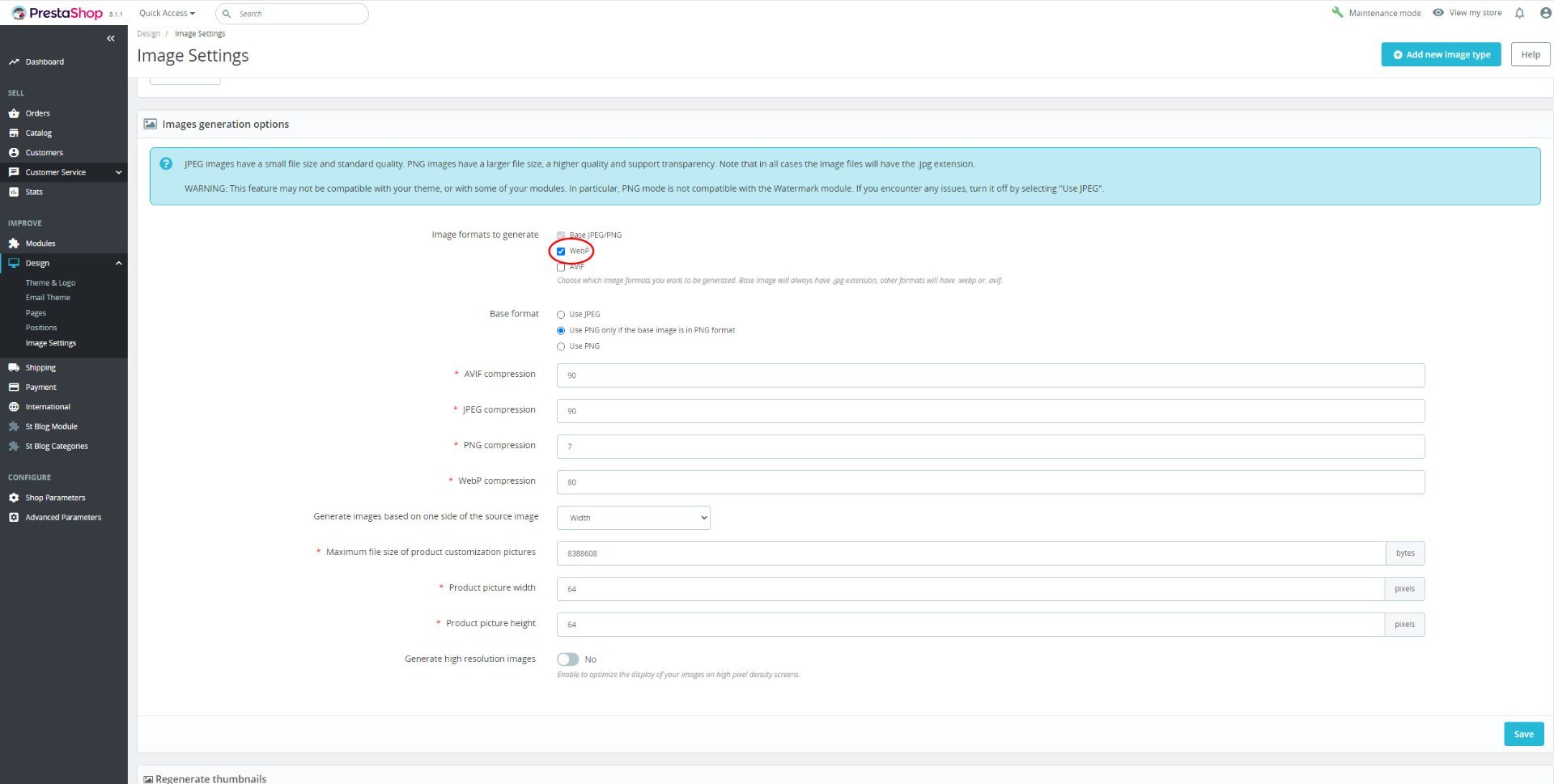Image resolution: width=1554 pixels, height=784 pixels.
Task: Collapse the sidebar with the double chevron
Action: click(111, 38)
